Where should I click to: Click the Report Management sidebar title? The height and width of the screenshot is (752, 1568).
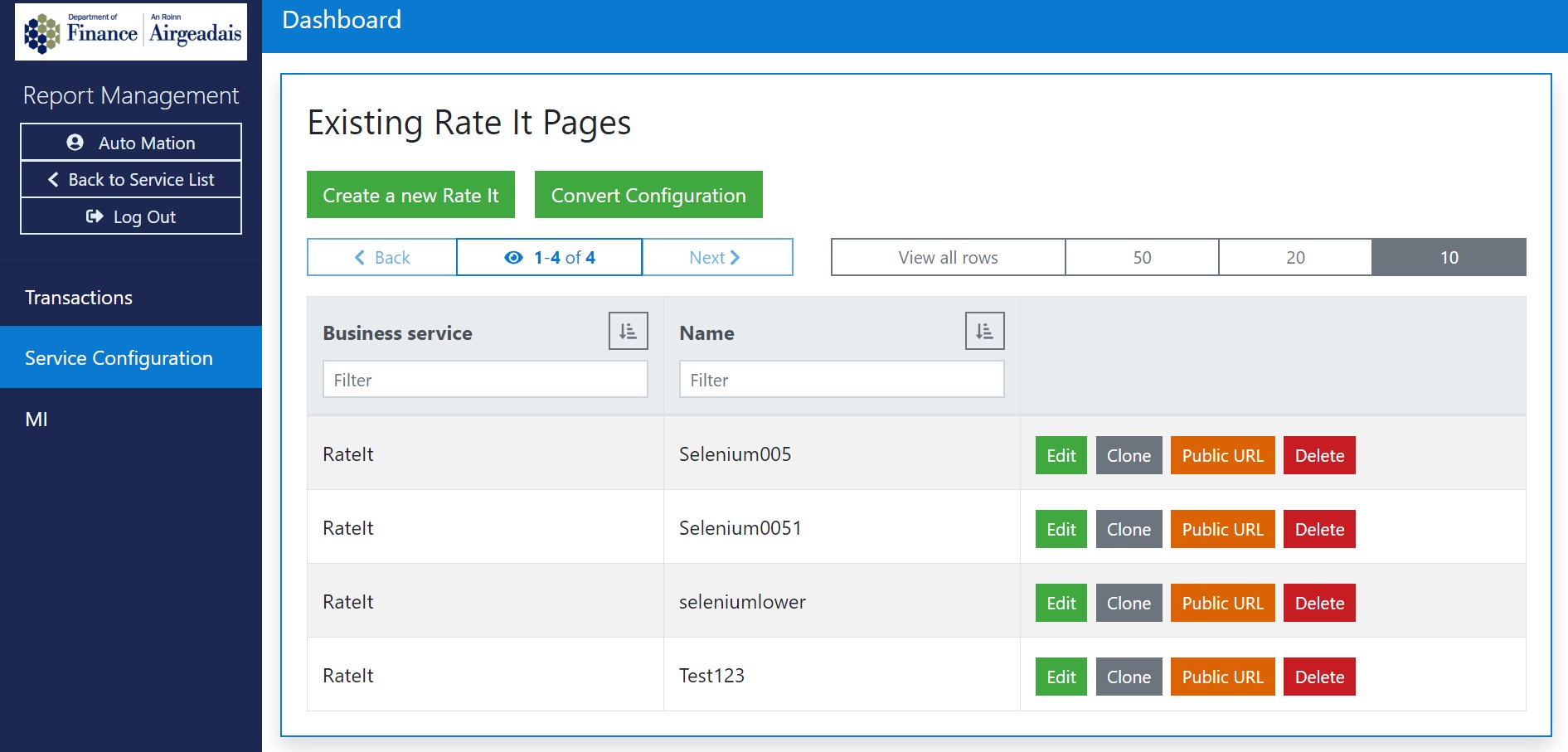(131, 95)
